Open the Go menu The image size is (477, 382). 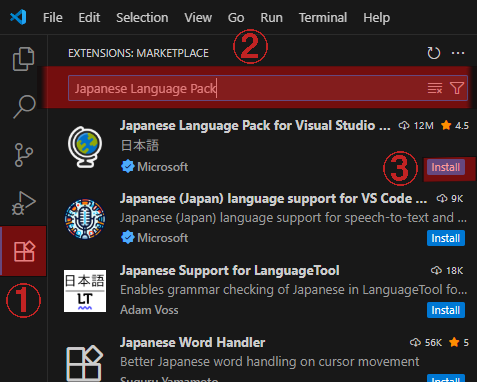236,18
